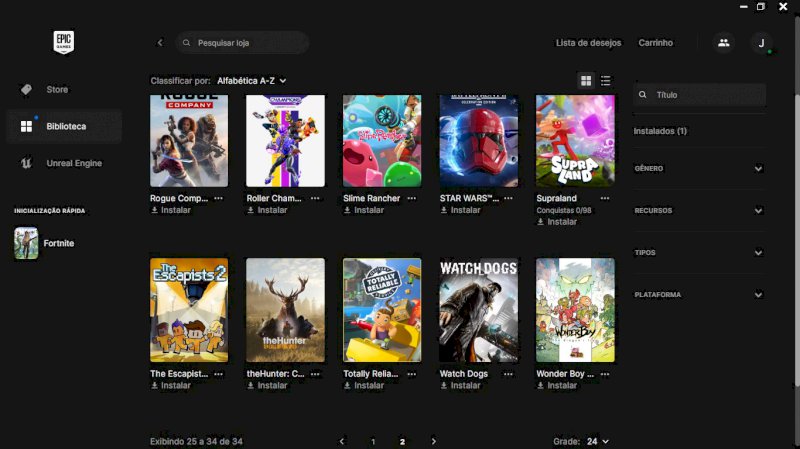Open STAR WARS options menu
Screen dimensions: 800x449
coord(508,198)
